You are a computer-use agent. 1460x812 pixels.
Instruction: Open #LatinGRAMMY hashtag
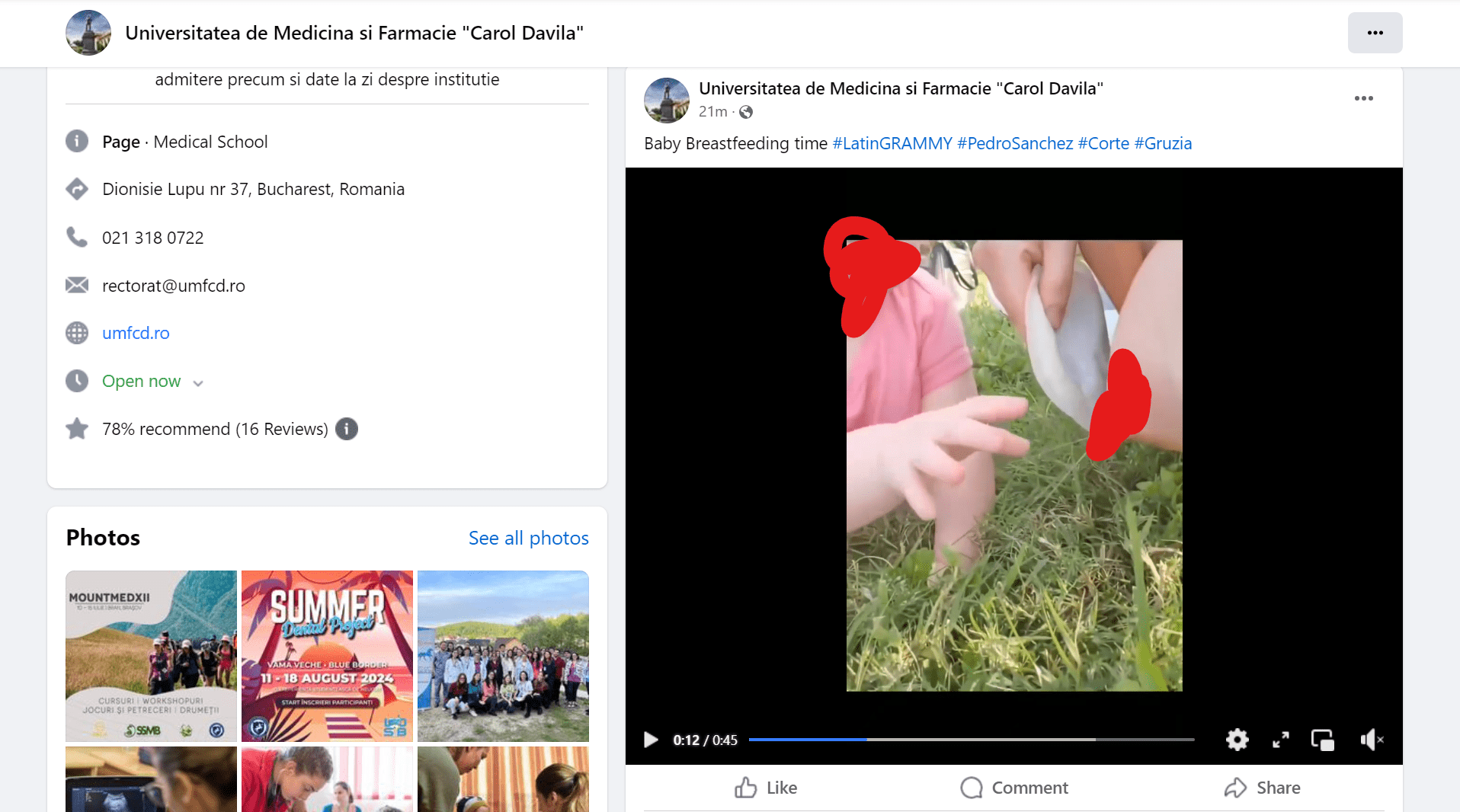892,143
